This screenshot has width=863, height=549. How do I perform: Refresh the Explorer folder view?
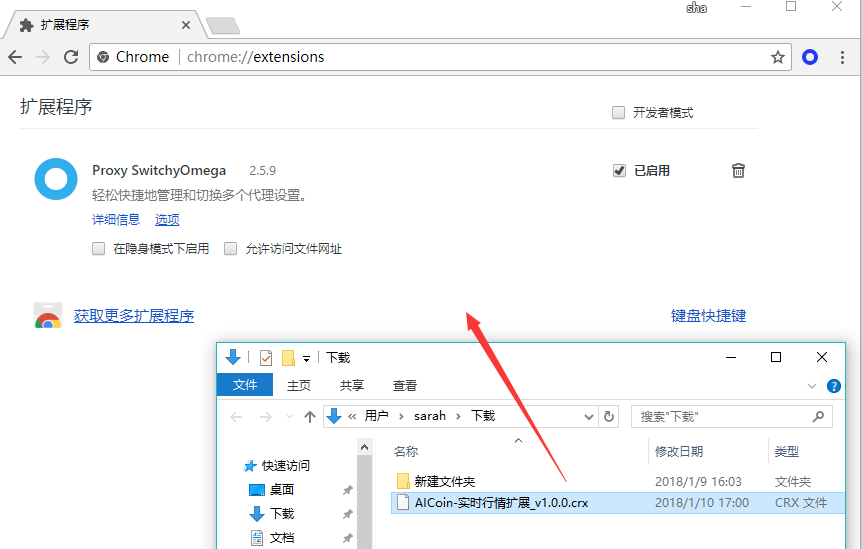(609, 417)
